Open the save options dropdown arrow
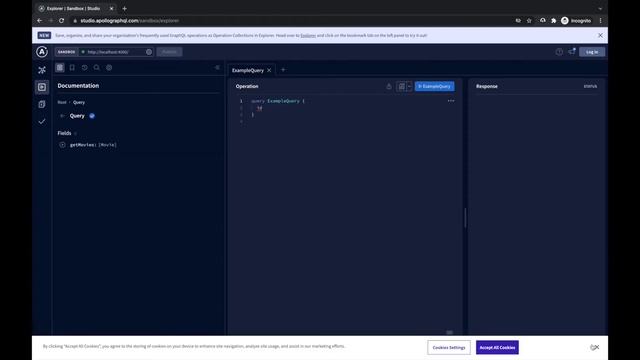The height and width of the screenshot is (360, 640). [409, 86]
